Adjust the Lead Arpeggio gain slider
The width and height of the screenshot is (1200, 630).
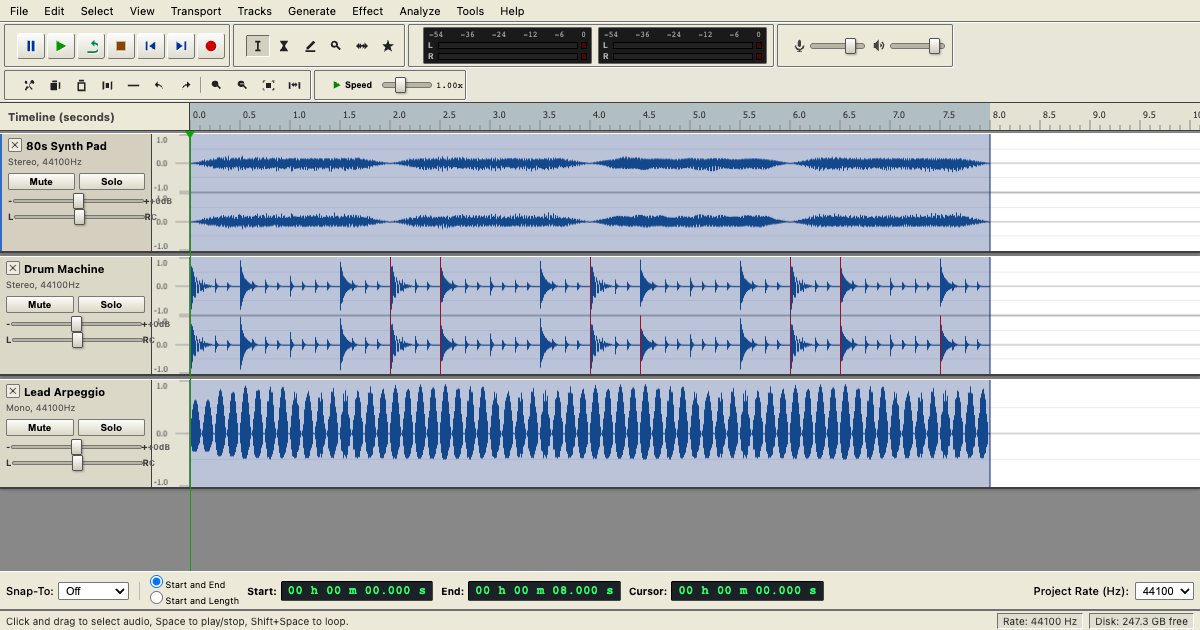tap(76, 447)
